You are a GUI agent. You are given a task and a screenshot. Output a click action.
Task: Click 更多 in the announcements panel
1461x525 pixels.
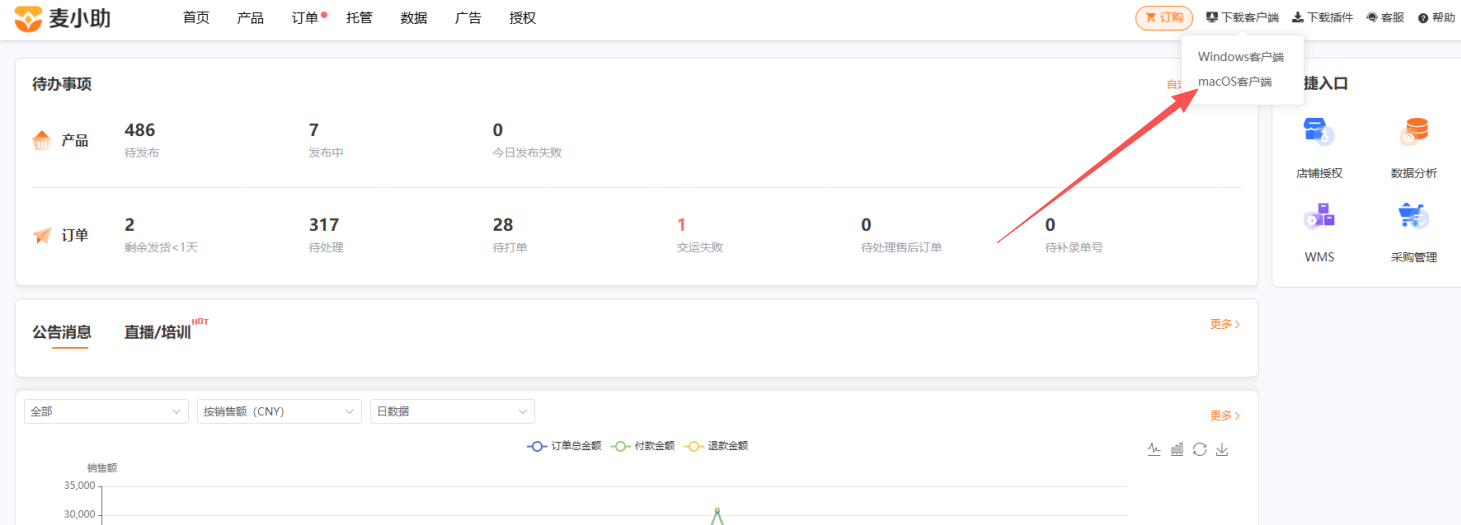click(x=1225, y=324)
